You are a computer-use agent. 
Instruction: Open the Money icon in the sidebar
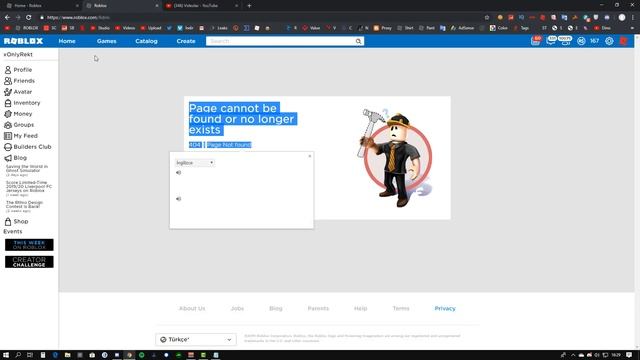pos(8,114)
